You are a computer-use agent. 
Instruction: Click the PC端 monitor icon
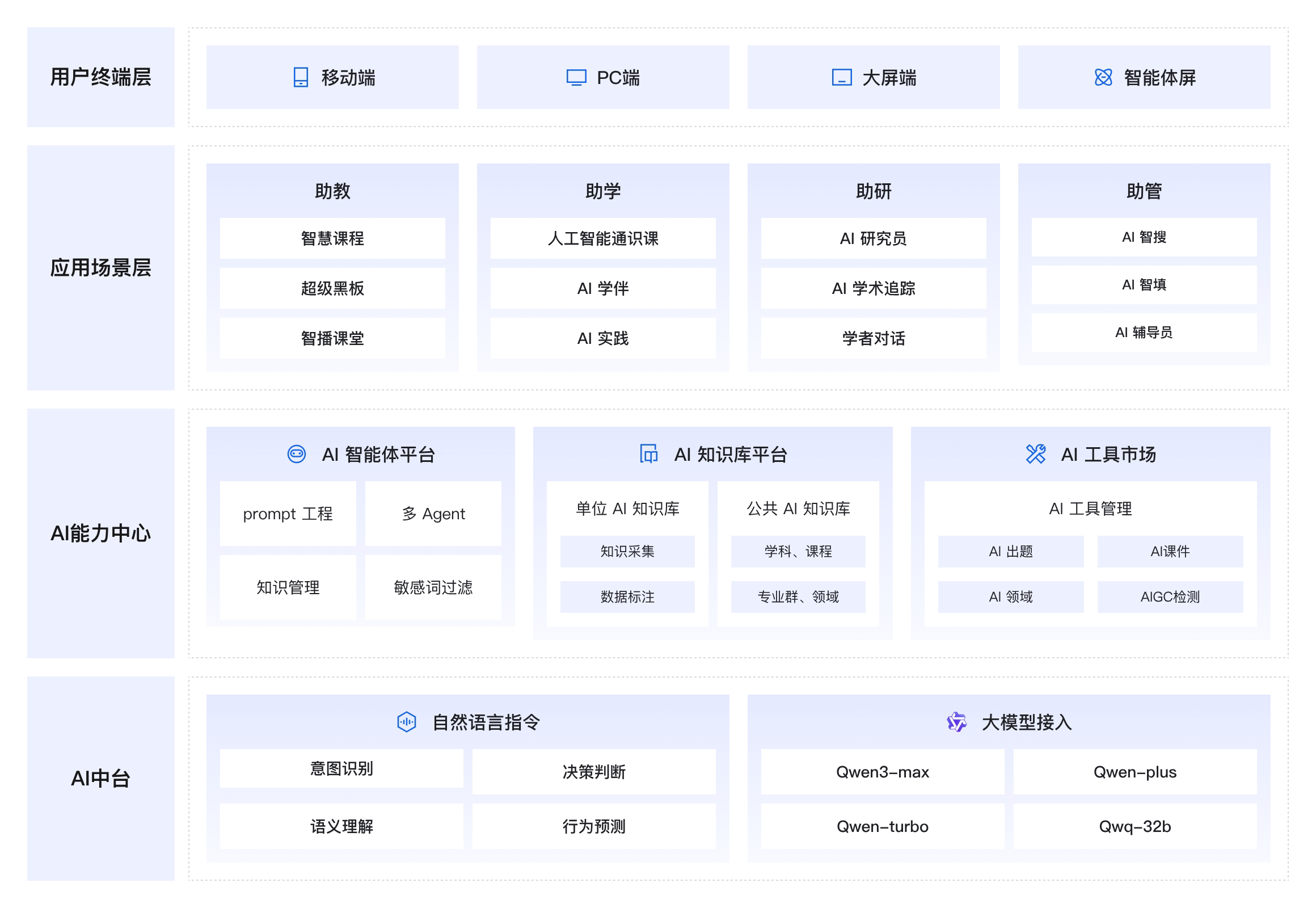click(576, 77)
